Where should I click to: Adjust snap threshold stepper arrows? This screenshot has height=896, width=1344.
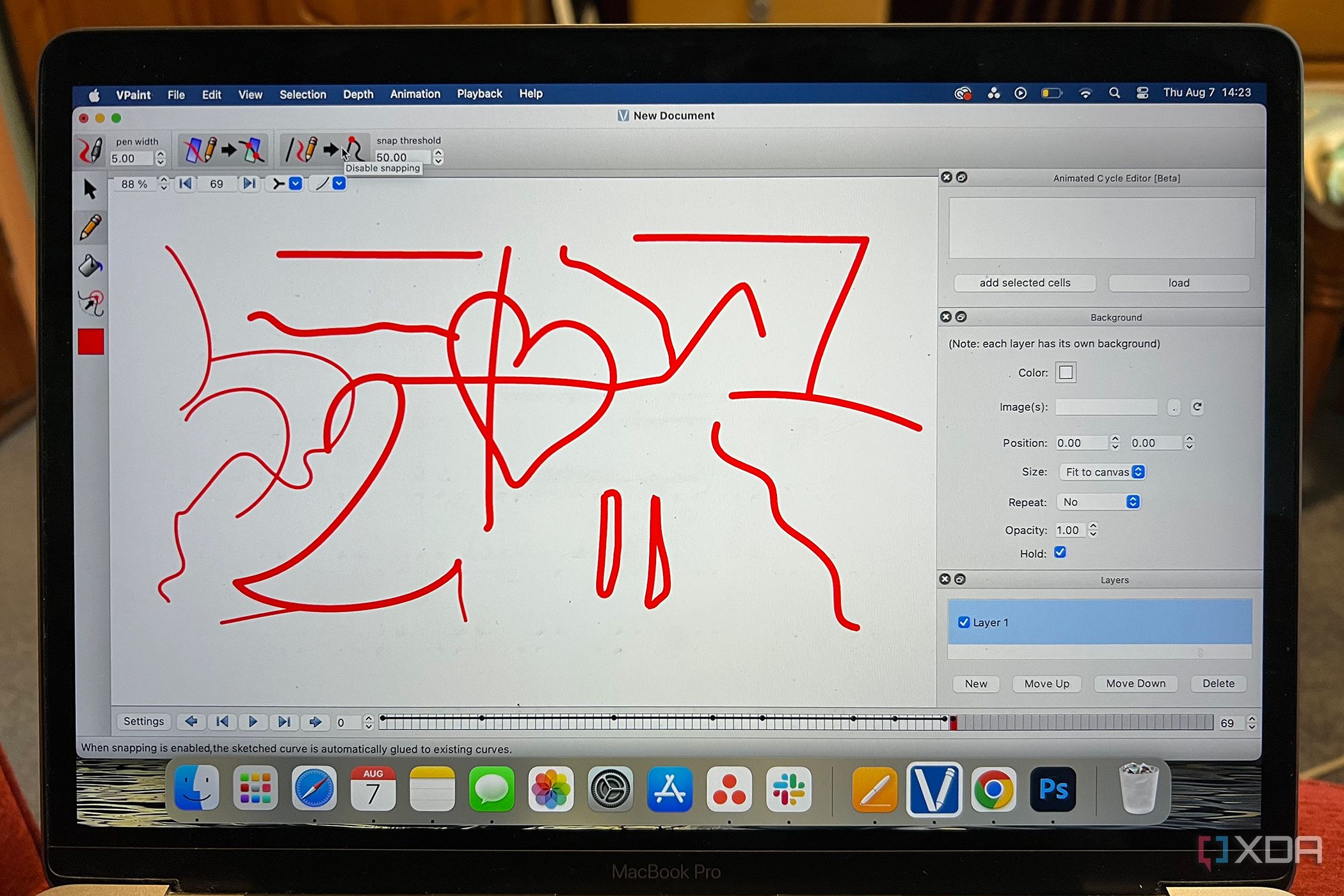coord(438,157)
